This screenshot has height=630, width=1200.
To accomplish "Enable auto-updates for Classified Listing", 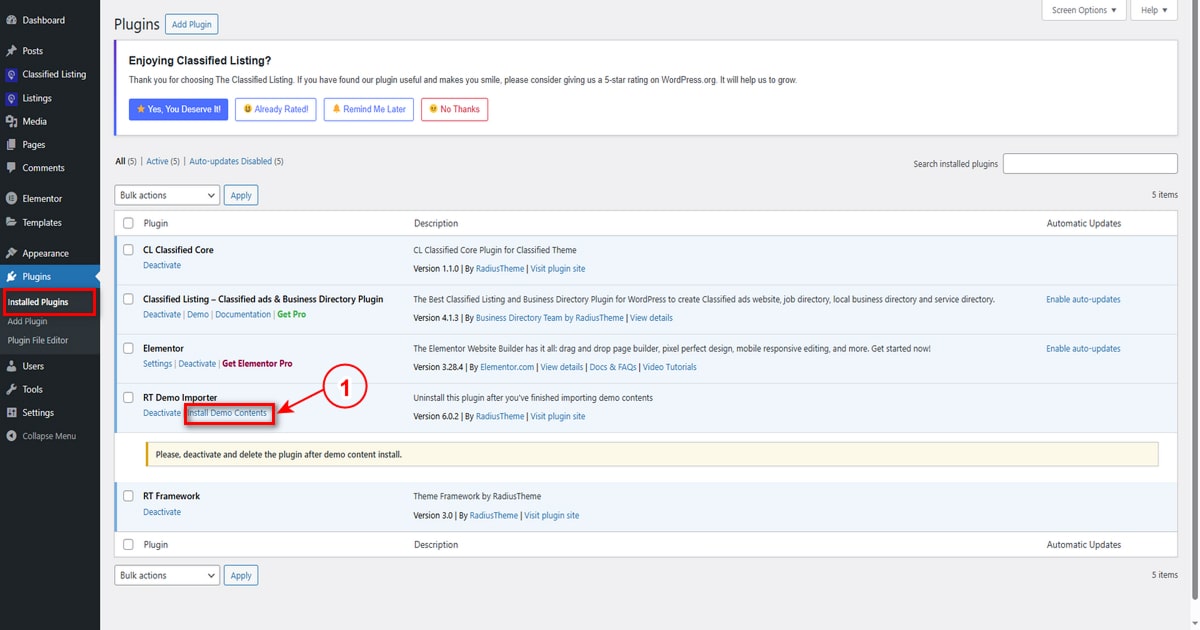I will coord(1083,299).
